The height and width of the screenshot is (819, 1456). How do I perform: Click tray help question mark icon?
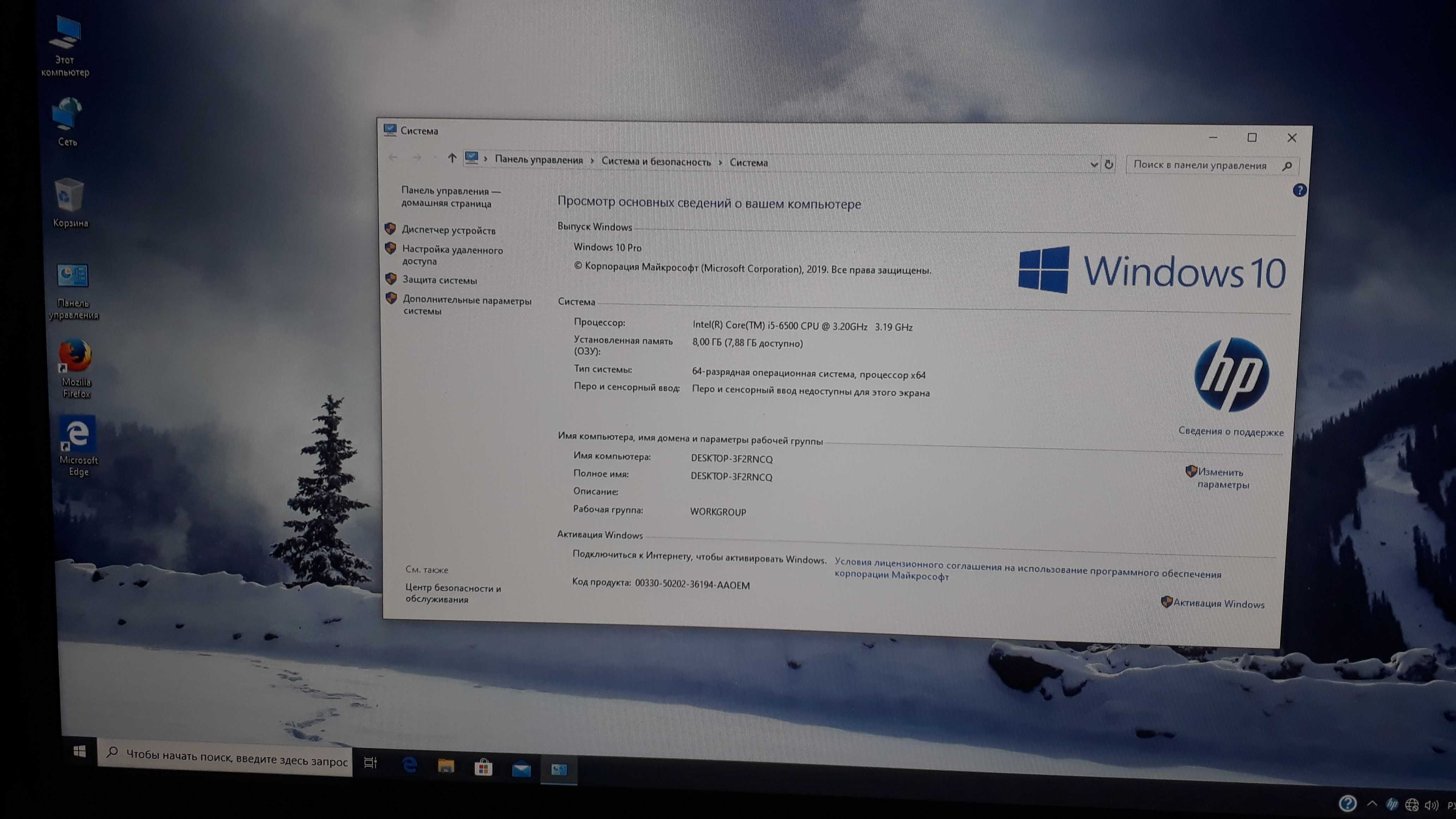(1347, 803)
